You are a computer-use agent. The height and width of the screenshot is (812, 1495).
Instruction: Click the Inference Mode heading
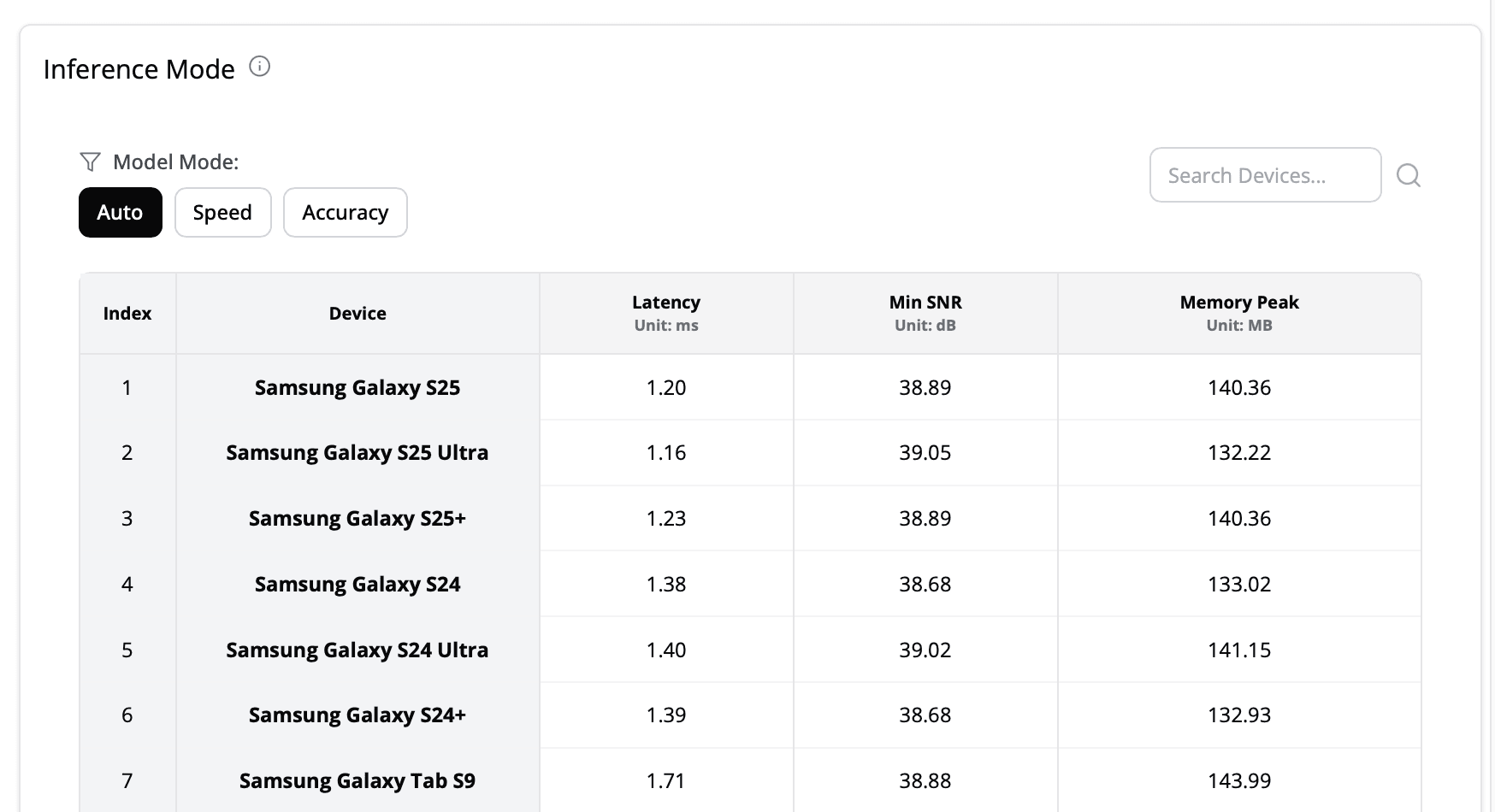(x=139, y=69)
